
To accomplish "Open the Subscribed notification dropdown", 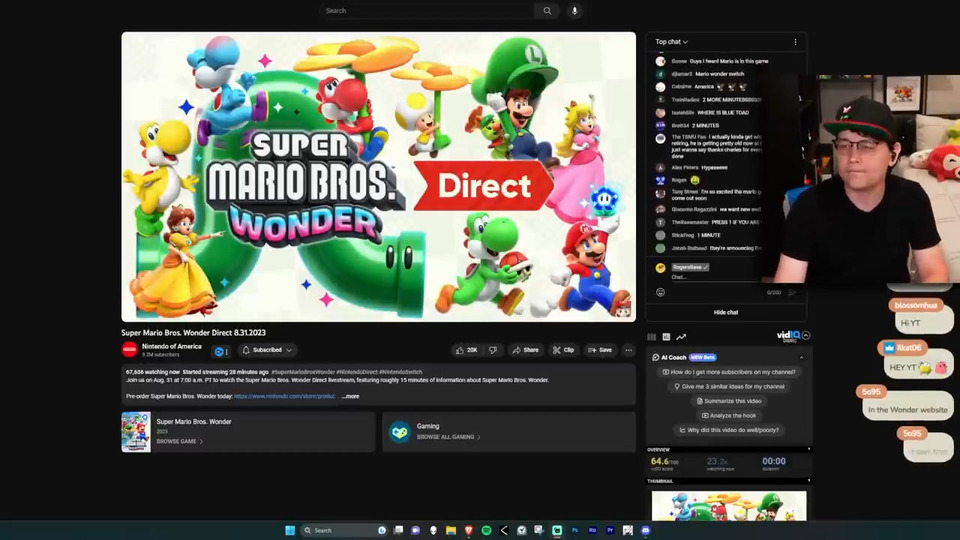I will pos(267,350).
